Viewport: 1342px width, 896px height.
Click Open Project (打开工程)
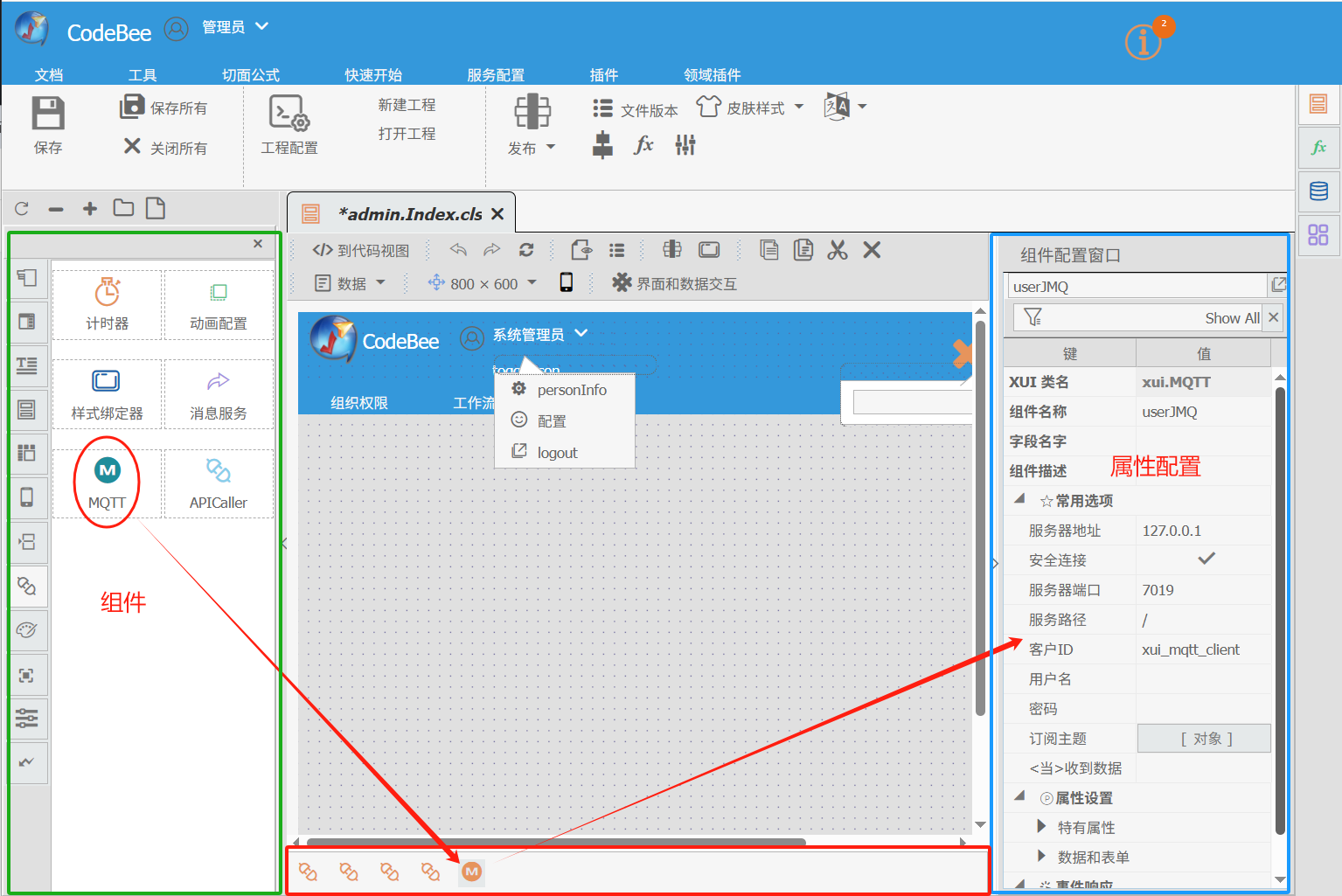[407, 134]
